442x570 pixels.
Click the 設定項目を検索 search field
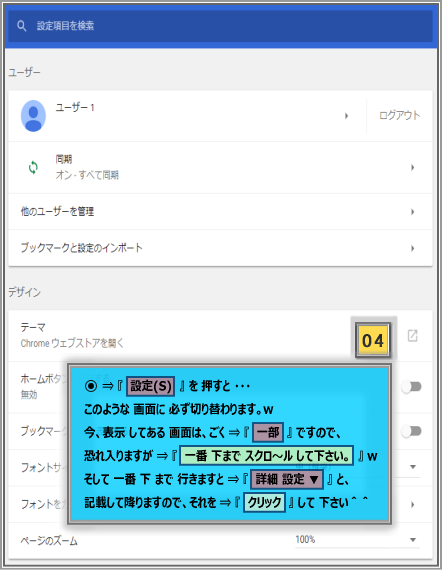pos(220,26)
